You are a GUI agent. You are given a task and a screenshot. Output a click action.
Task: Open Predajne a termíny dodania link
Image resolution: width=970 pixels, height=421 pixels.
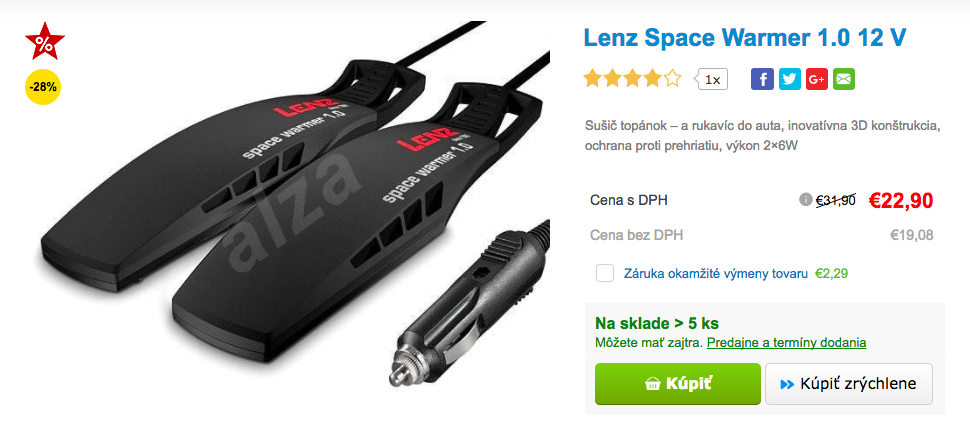point(786,342)
